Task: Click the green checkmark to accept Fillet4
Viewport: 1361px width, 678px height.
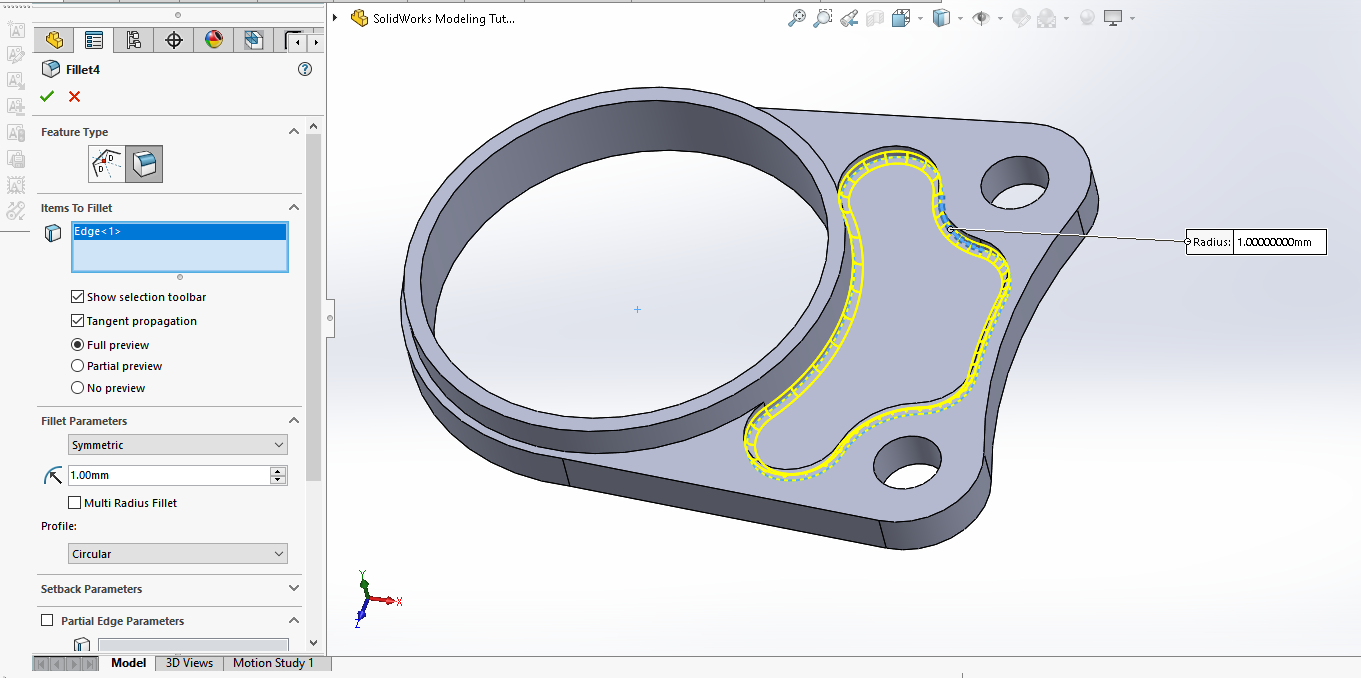Action: pos(46,96)
